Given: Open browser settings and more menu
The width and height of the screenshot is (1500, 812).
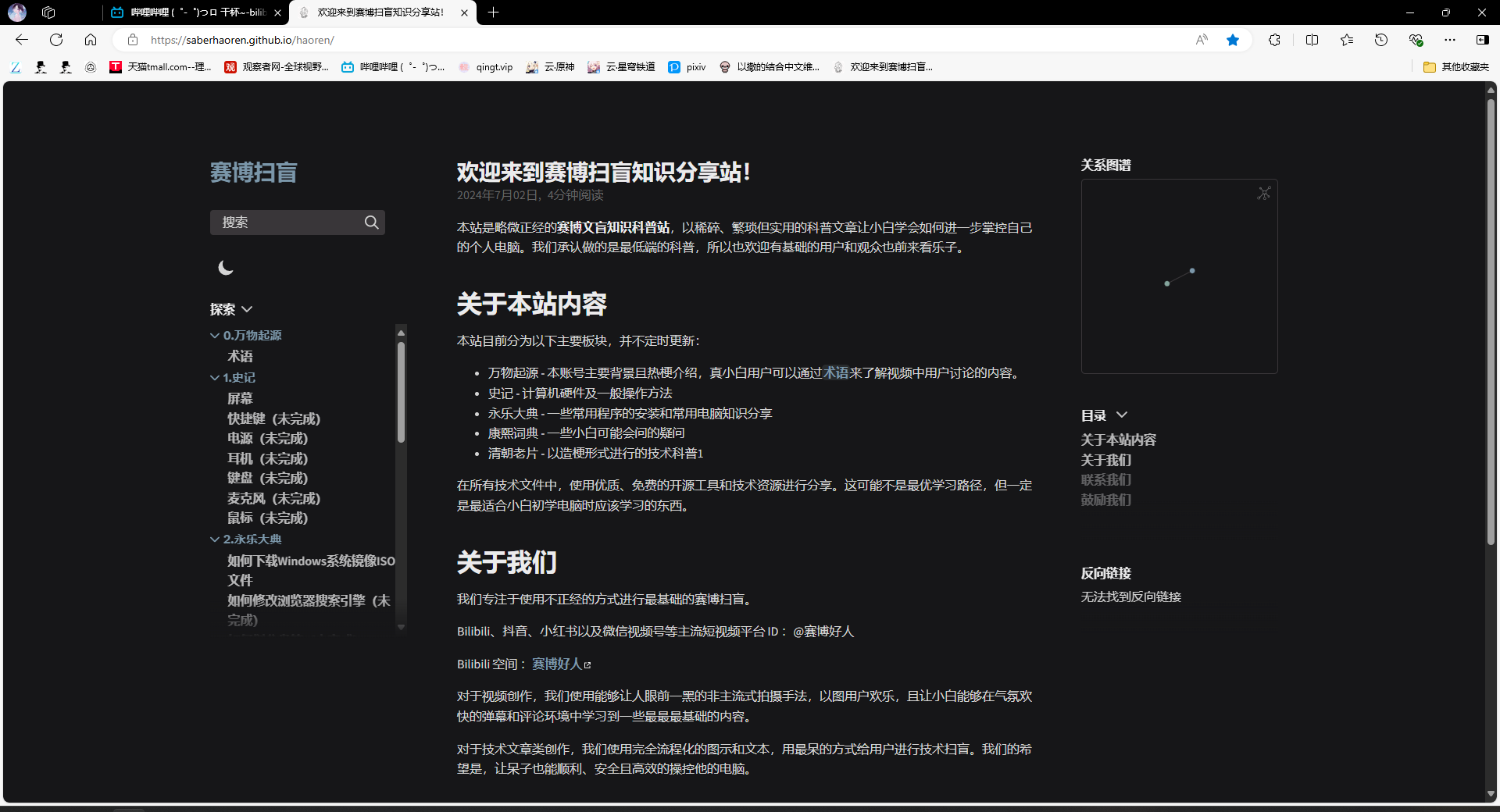Looking at the screenshot, I should coord(1449,40).
